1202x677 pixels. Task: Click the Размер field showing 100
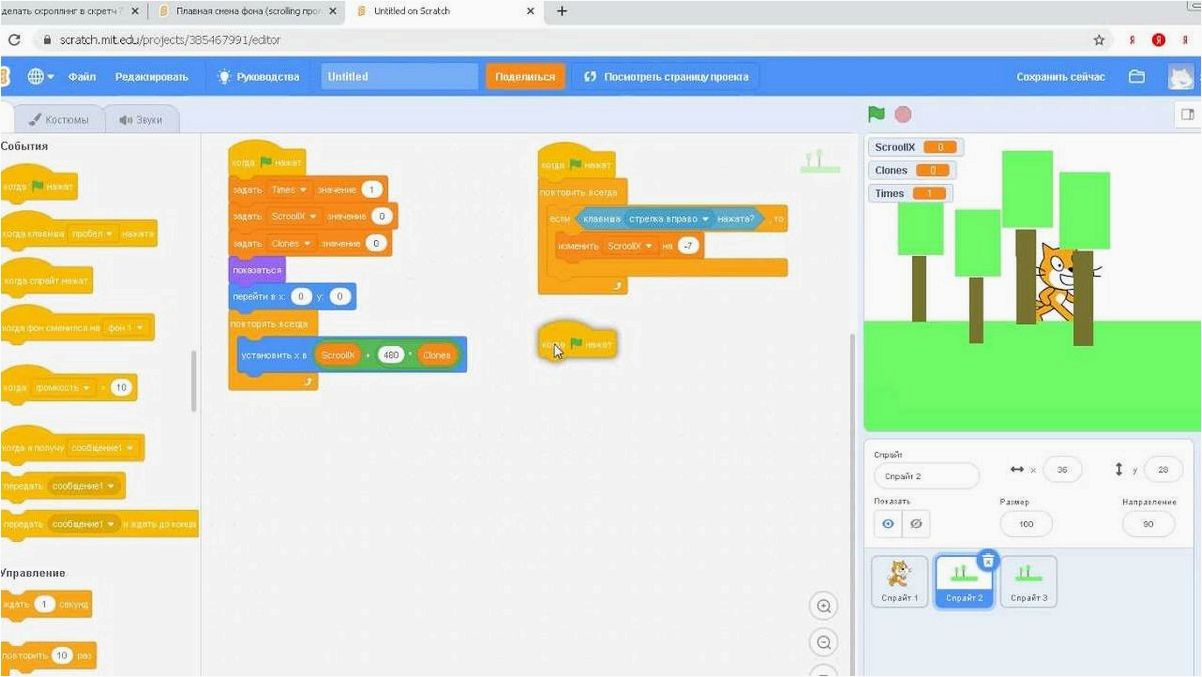[x=1025, y=523]
